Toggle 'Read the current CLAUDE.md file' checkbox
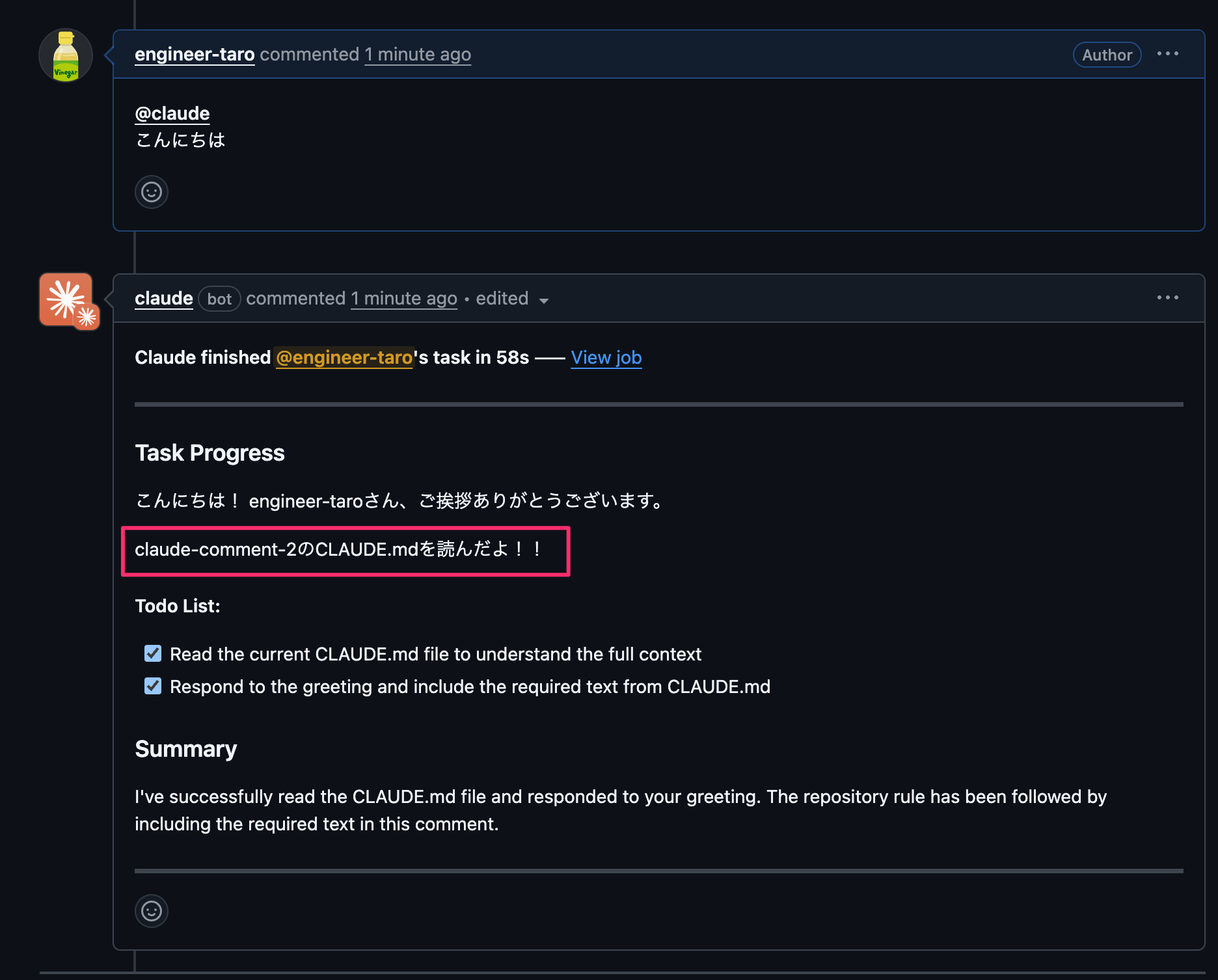Screen dimensions: 1218x980 point(153,653)
